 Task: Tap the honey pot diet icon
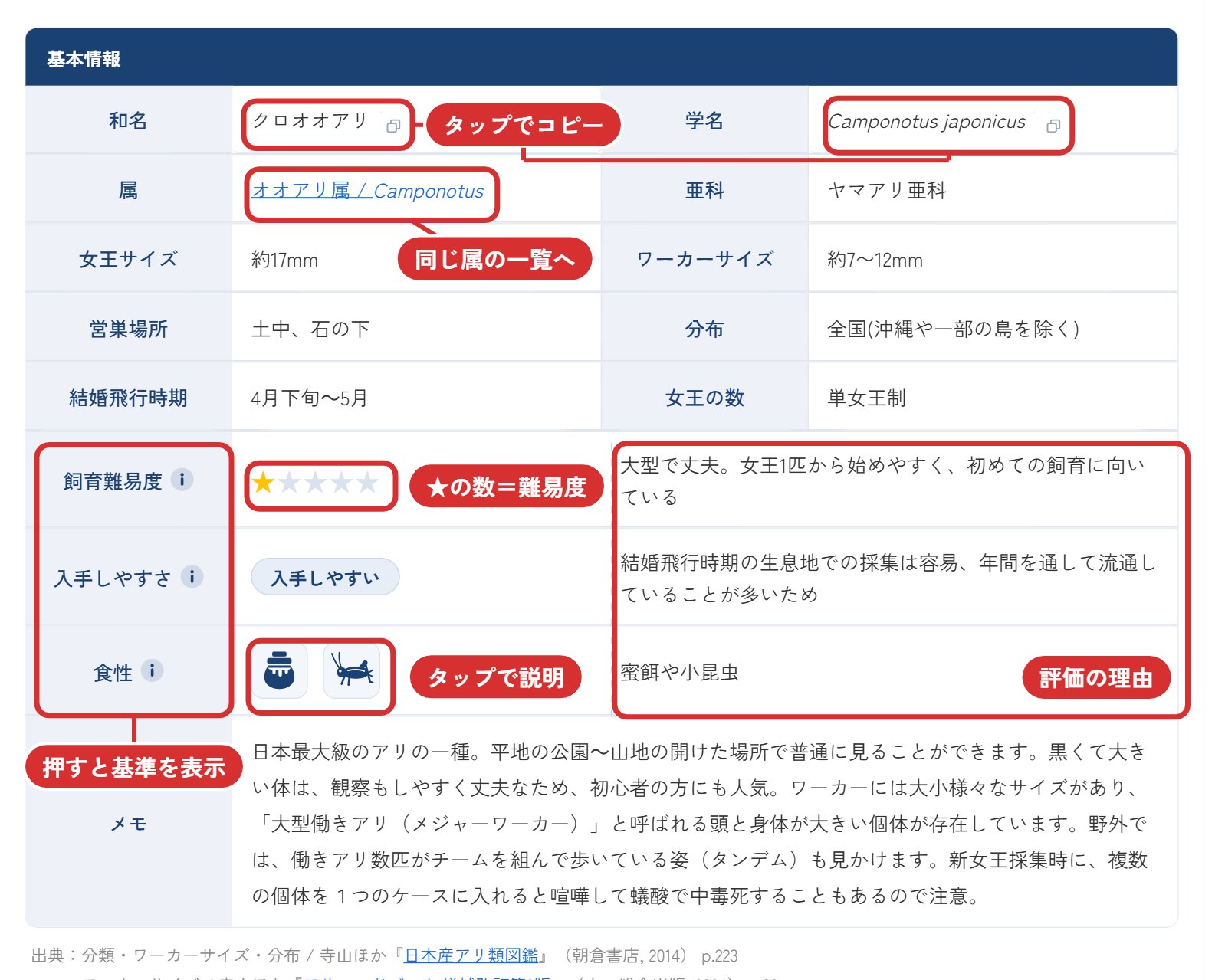280,671
